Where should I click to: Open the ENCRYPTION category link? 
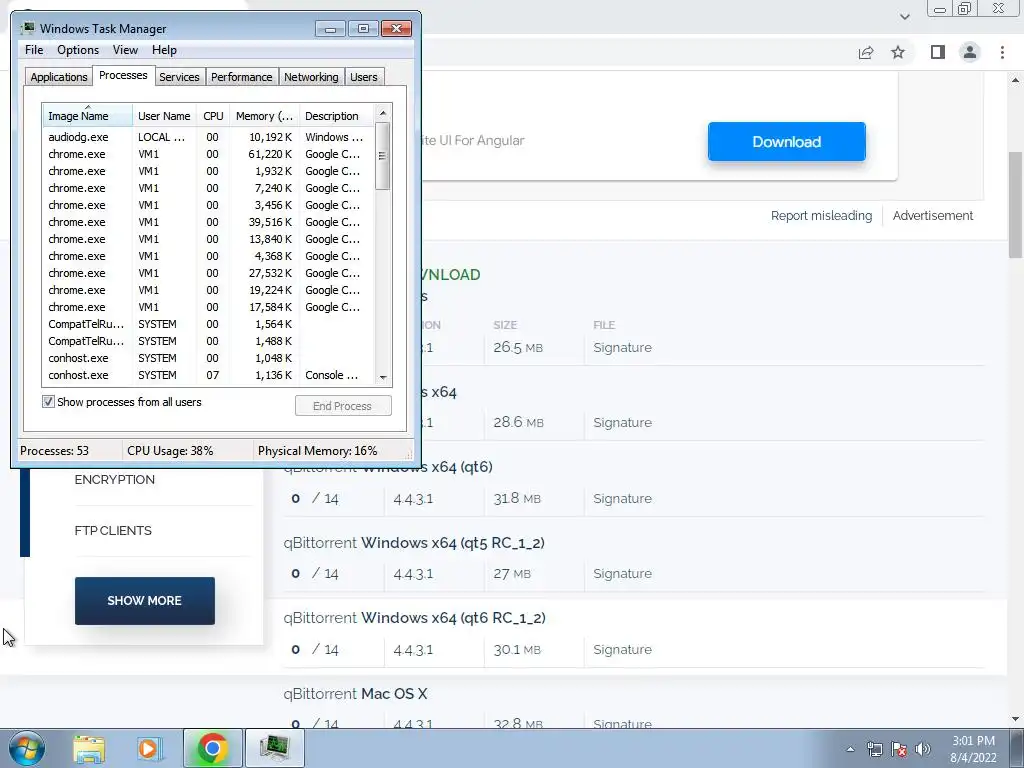tap(114, 479)
